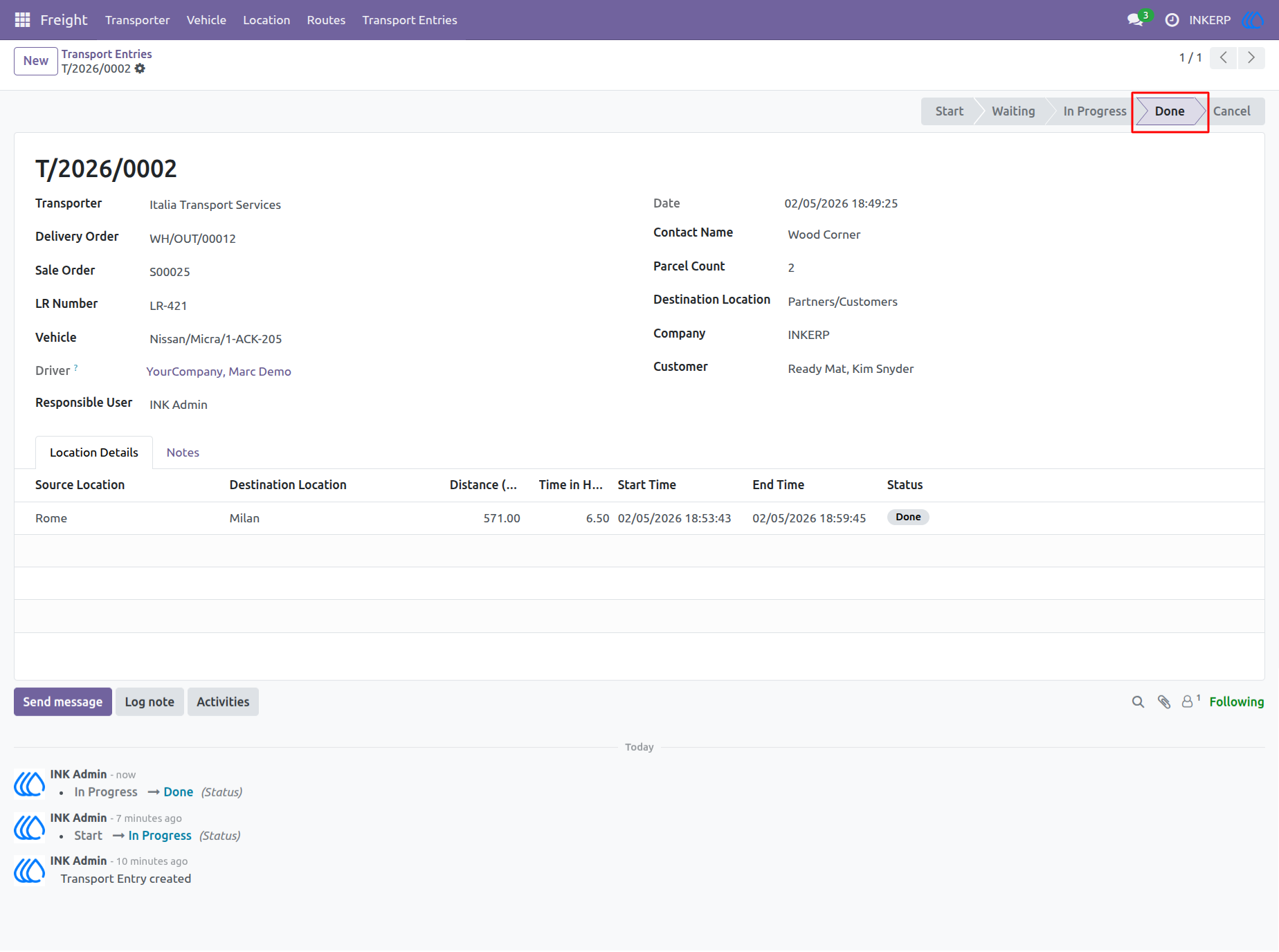Open the messages chat bubble icon
Screen dimensions: 1279x952
(1135, 20)
